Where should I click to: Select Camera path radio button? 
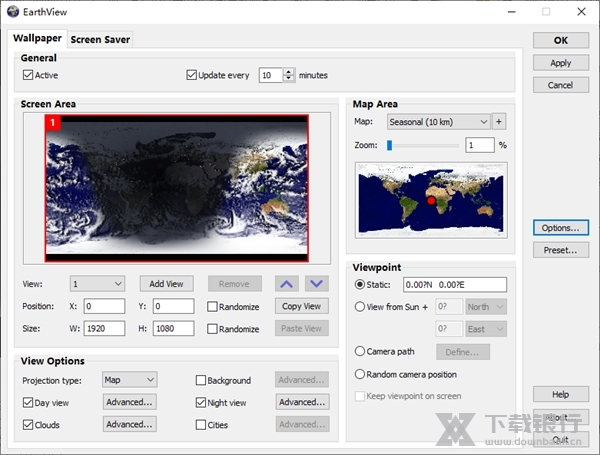pos(360,351)
